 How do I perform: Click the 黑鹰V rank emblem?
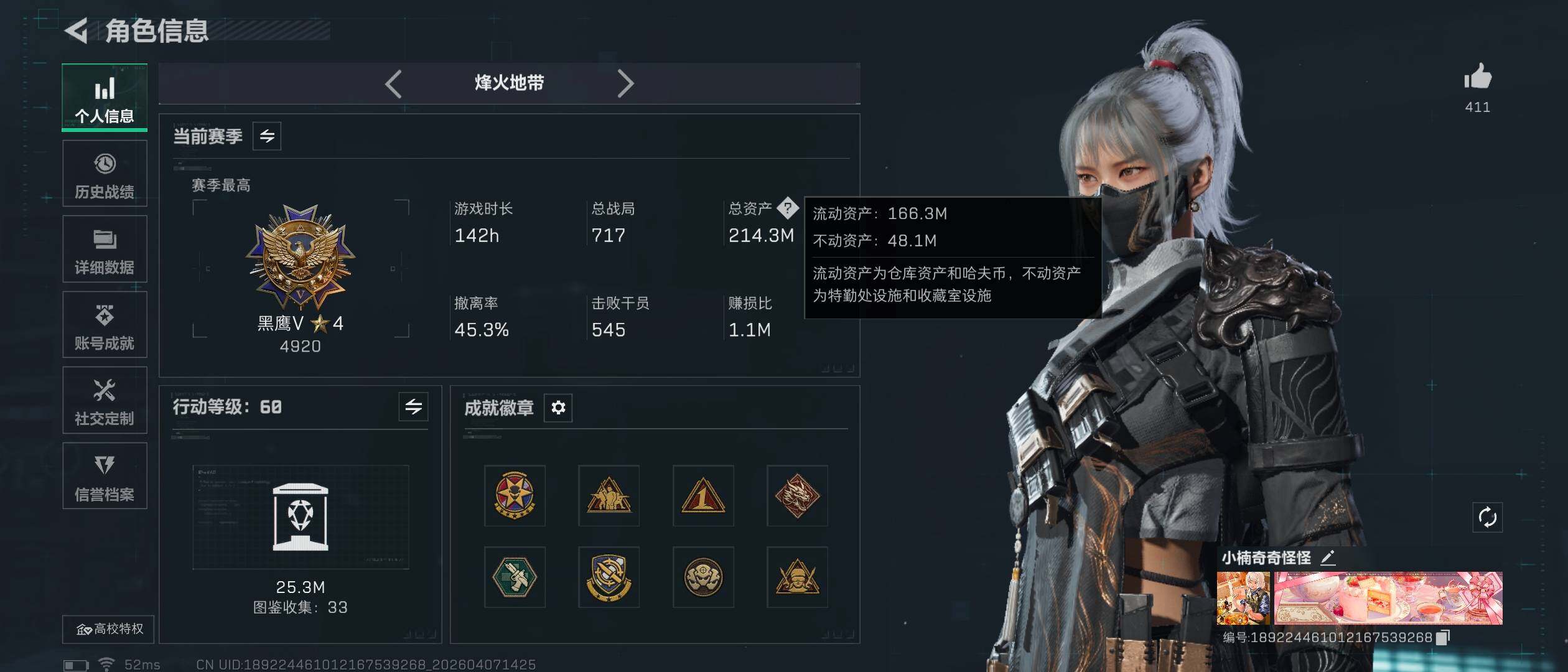tap(301, 256)
